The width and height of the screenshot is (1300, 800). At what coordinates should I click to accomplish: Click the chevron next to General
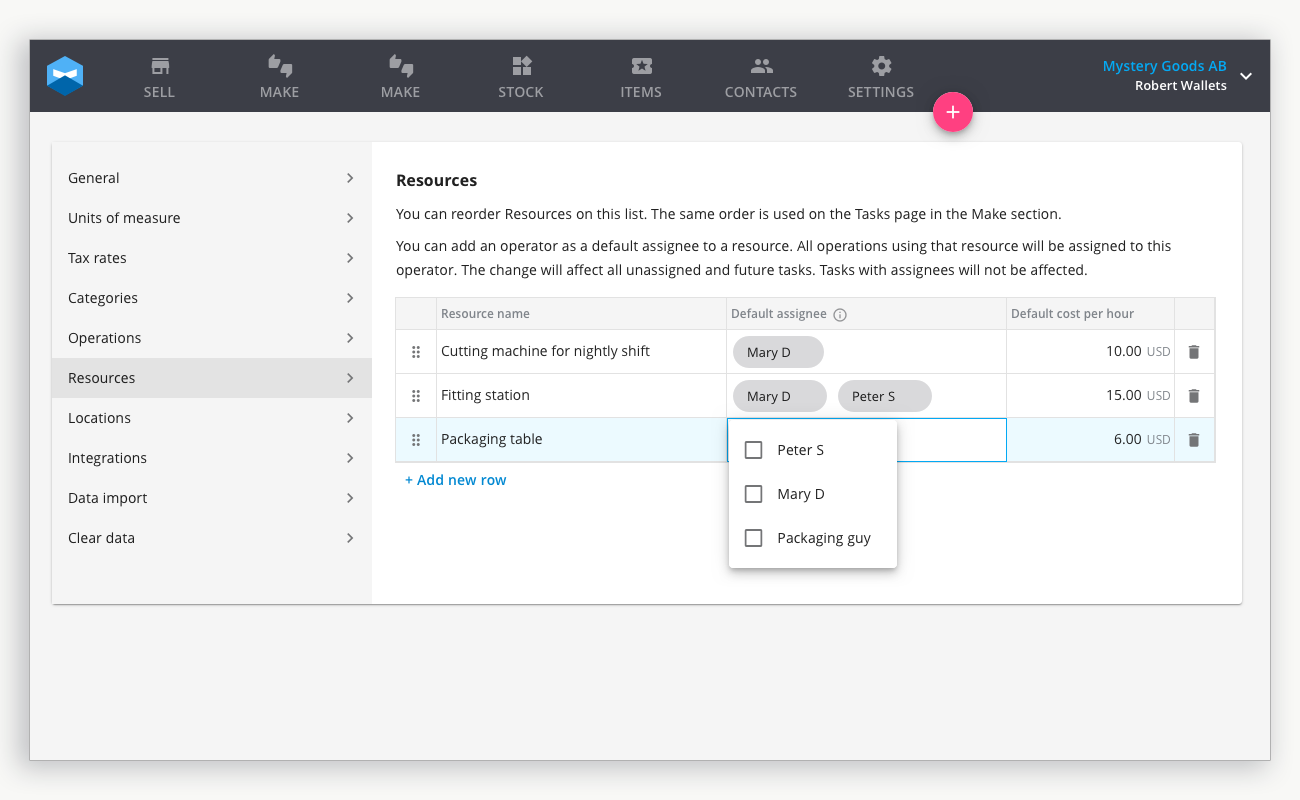[350, 178]
